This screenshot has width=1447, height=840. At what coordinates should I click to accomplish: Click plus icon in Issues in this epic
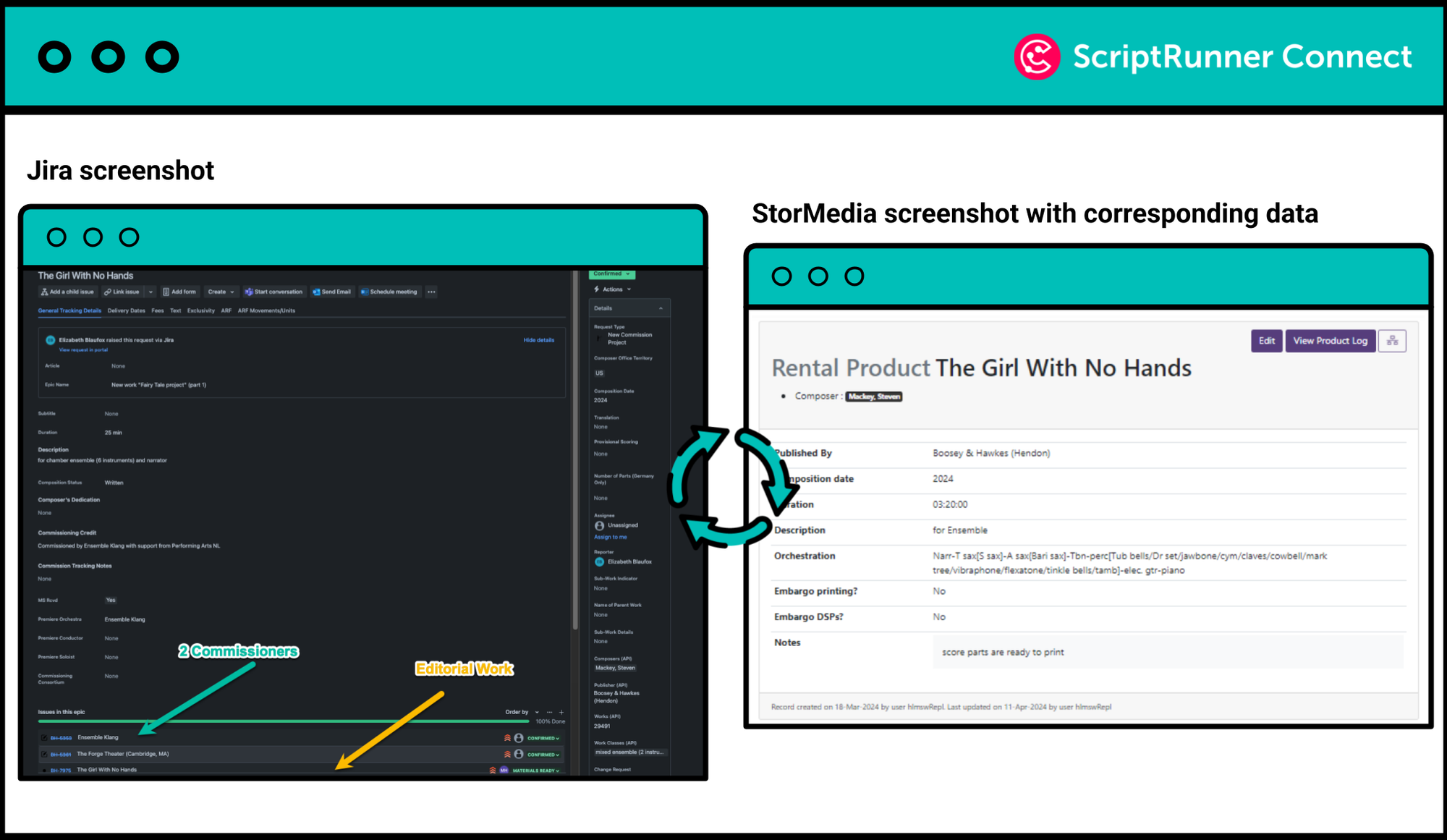[x=561, y=712]
